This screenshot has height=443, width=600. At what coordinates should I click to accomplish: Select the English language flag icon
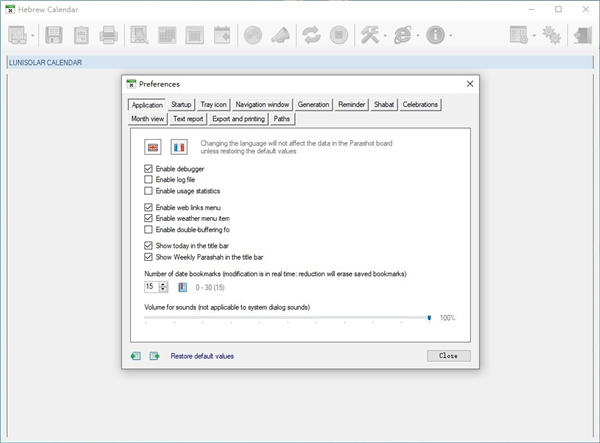tap(153, 147)
